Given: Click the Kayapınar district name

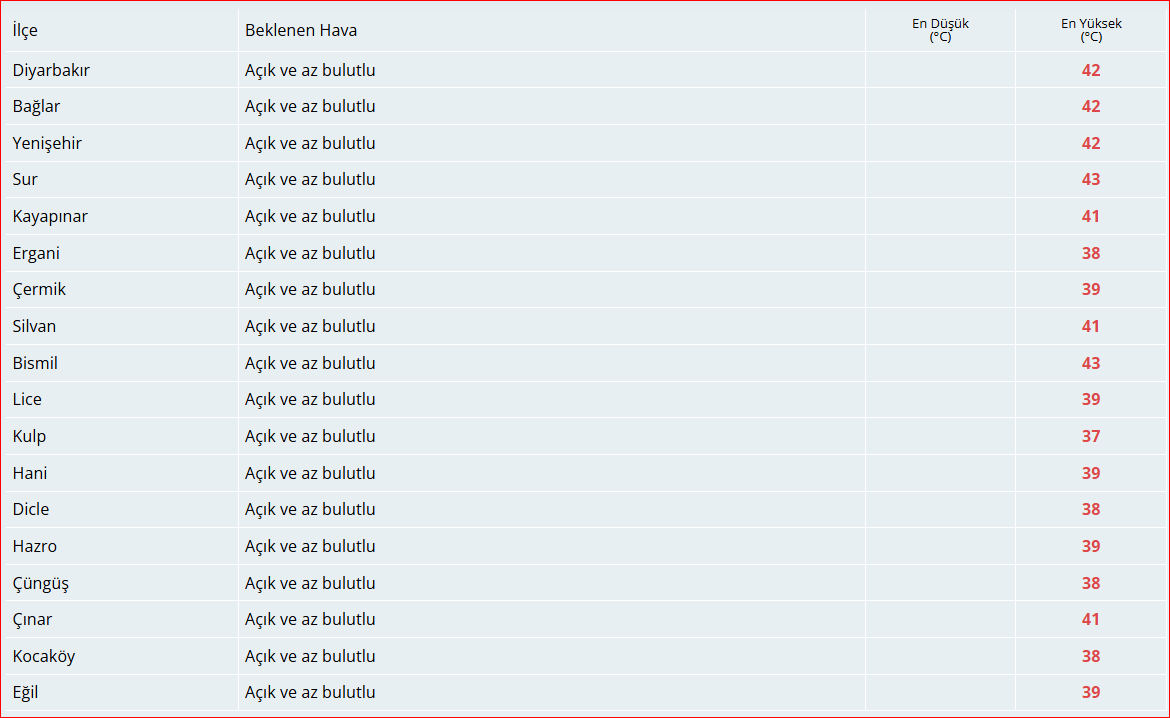Looking at the screenshot, I should (50, 216).
